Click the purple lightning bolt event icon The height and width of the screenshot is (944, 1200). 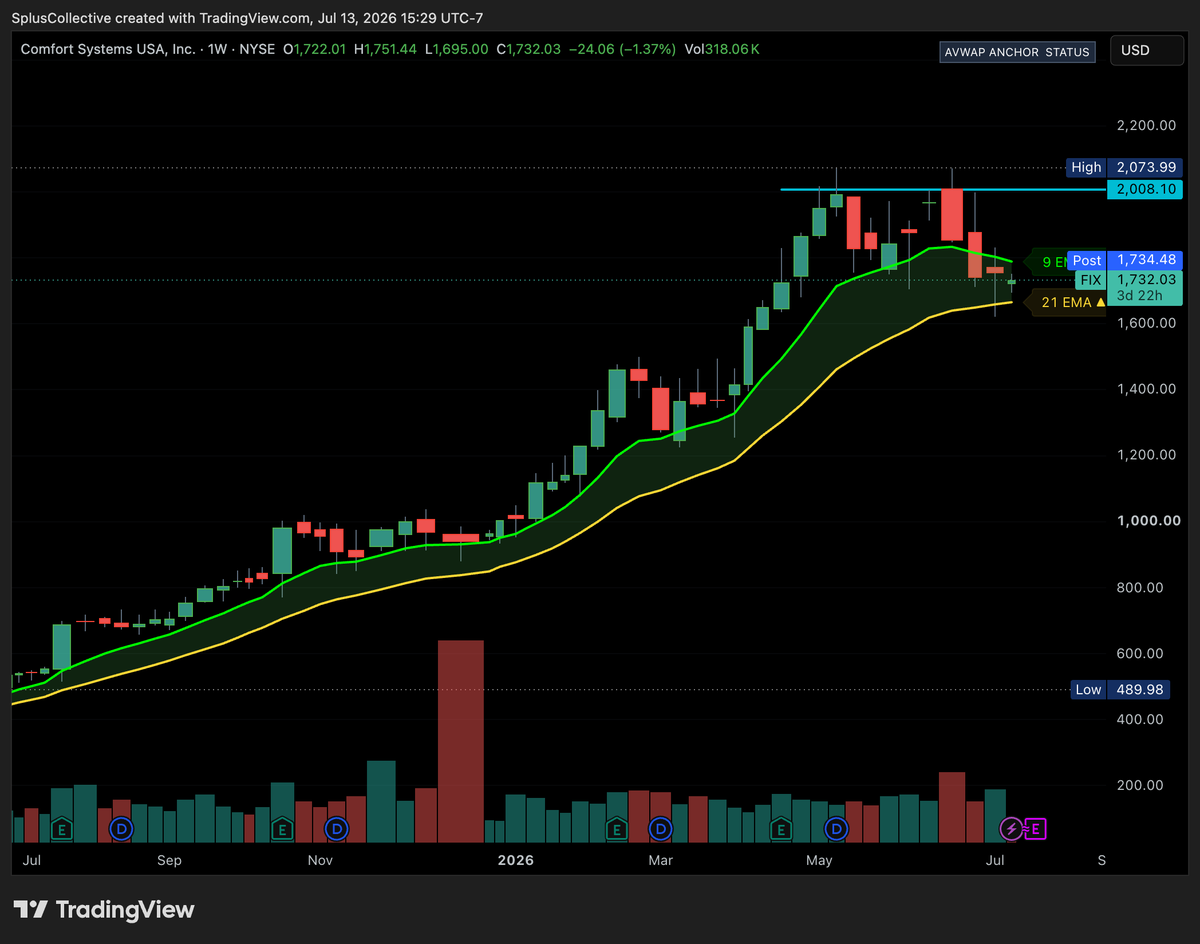tap(1012, 828)
